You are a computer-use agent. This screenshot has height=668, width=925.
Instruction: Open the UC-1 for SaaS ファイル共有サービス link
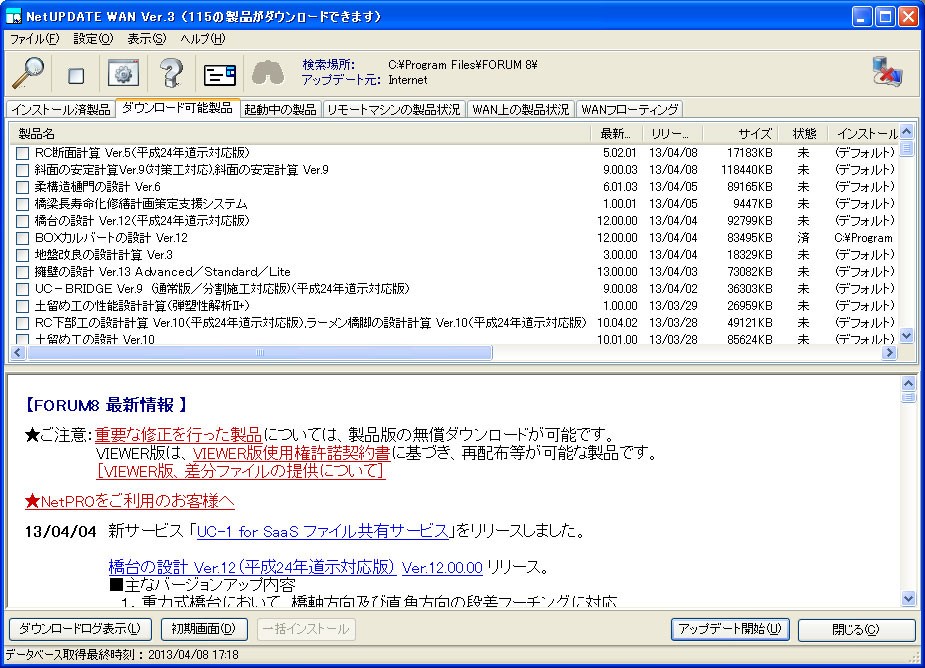323,532
